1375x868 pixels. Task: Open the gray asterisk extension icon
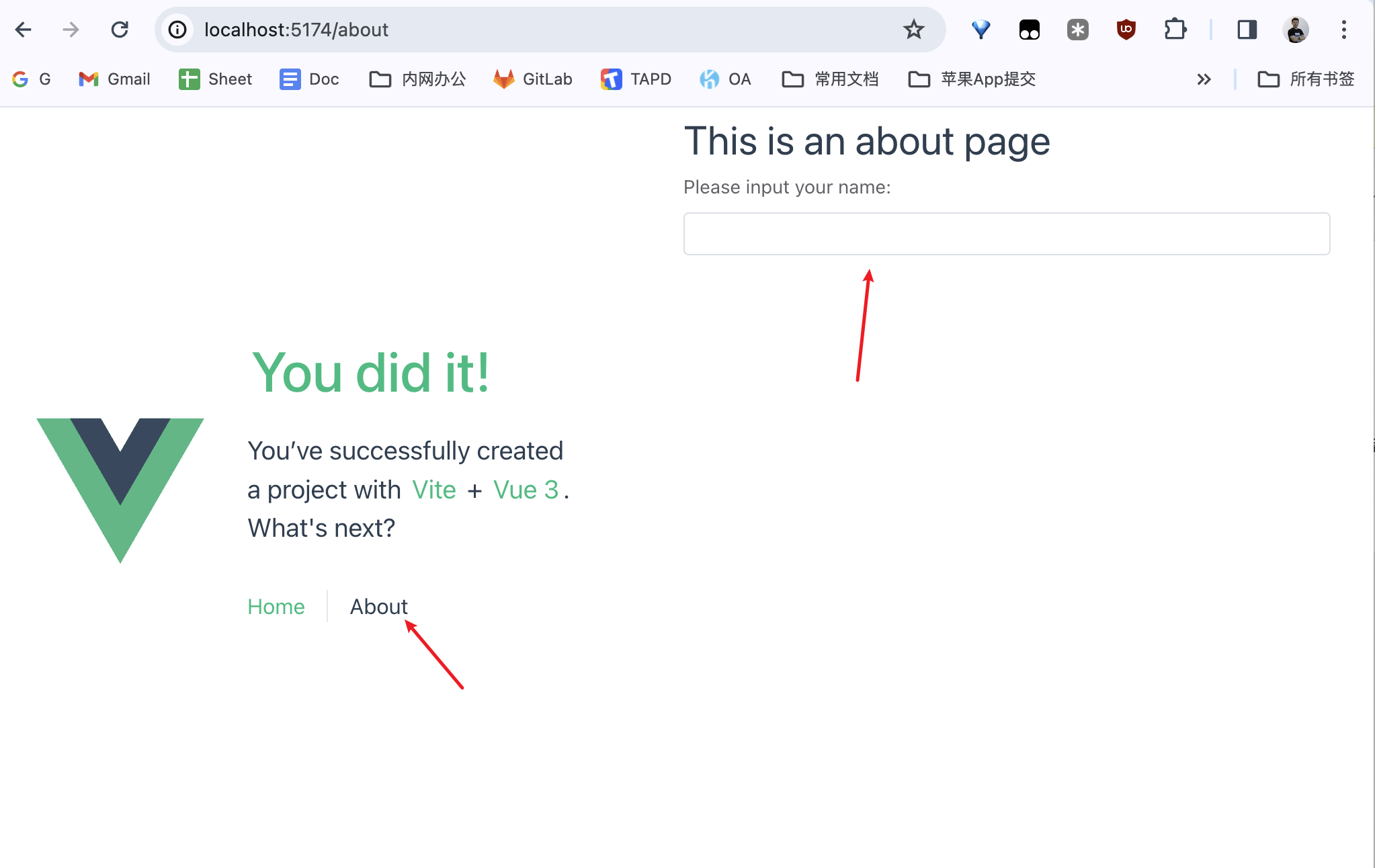pyautogui.click(x=1078, y=30)
